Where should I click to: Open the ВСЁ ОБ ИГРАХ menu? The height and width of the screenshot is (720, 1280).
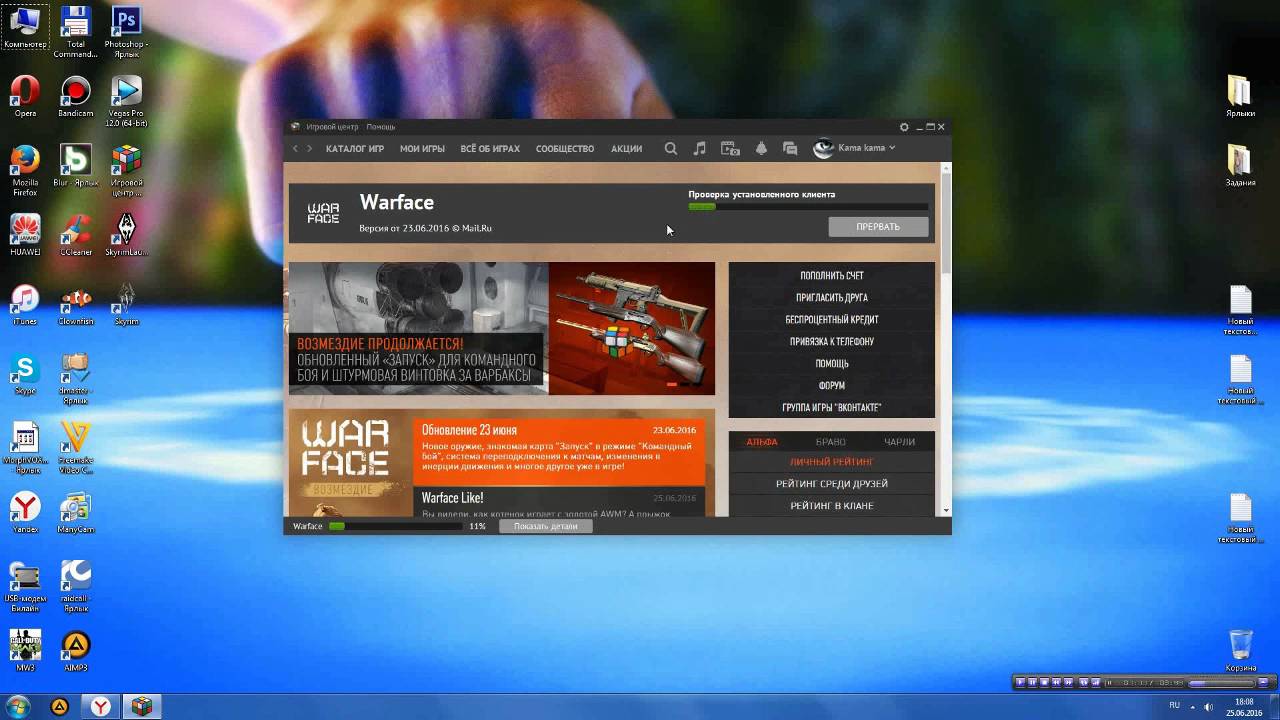490,149
